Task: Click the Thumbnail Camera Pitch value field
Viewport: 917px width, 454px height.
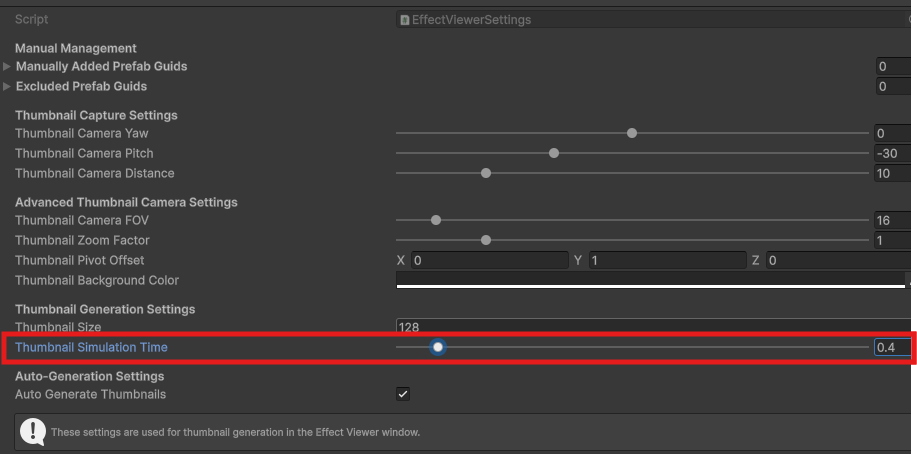Action: tap(893, 153)
